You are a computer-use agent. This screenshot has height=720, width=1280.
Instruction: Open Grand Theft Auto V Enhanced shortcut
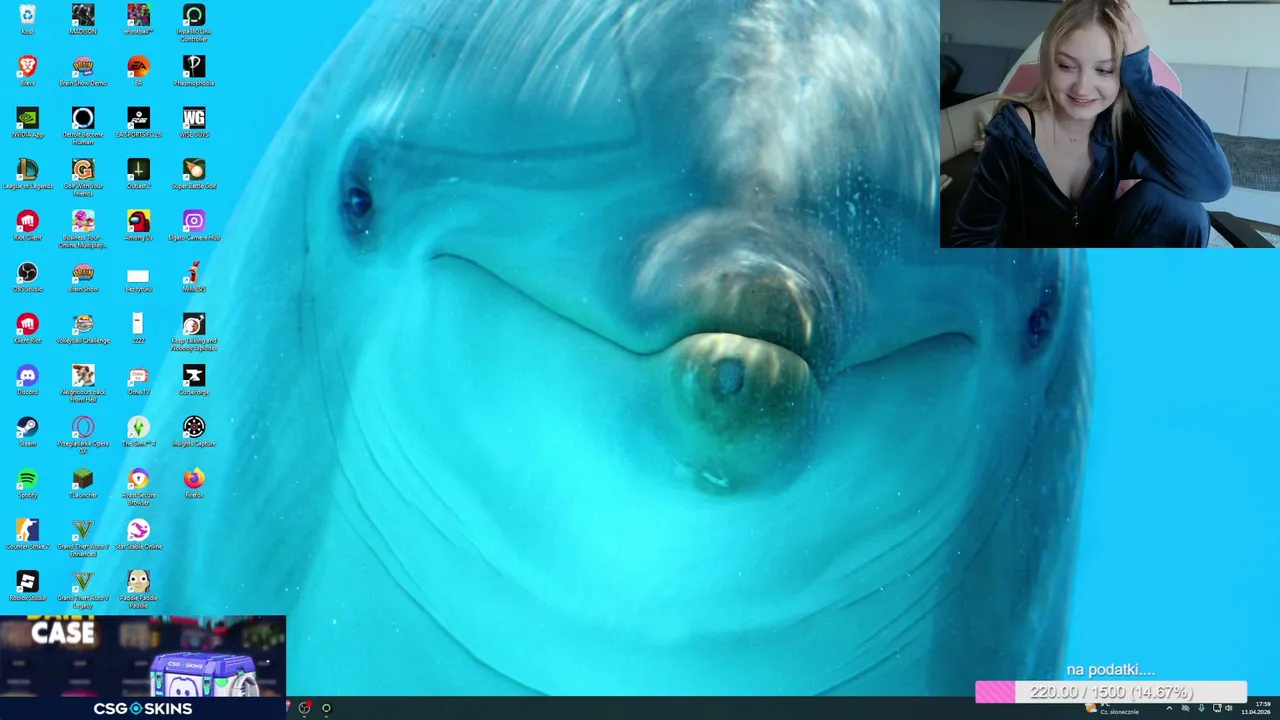(x=83, y=538)
